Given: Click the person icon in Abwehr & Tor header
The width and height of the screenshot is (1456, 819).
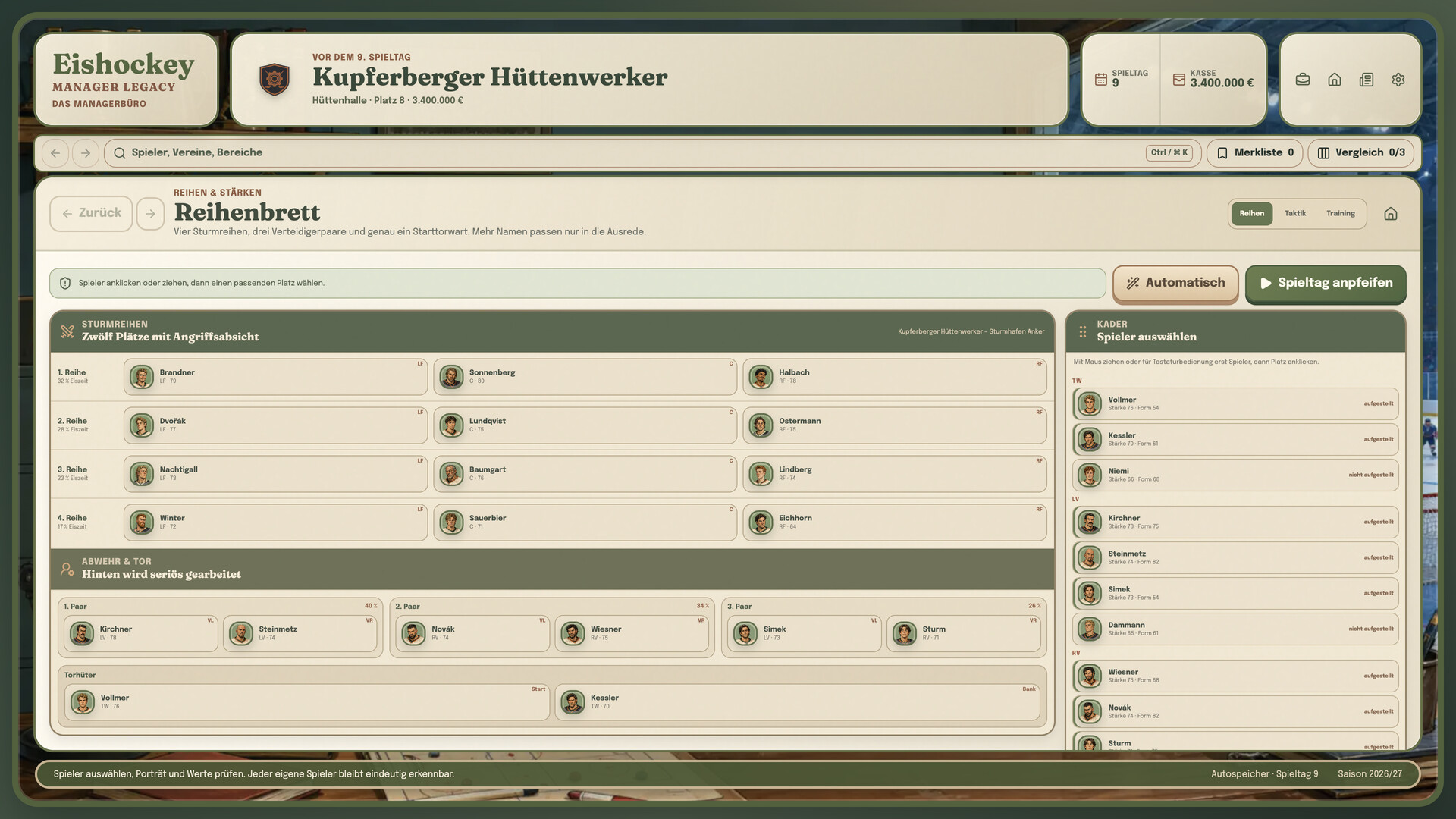Looking at the screenshot, I should 67,569.
